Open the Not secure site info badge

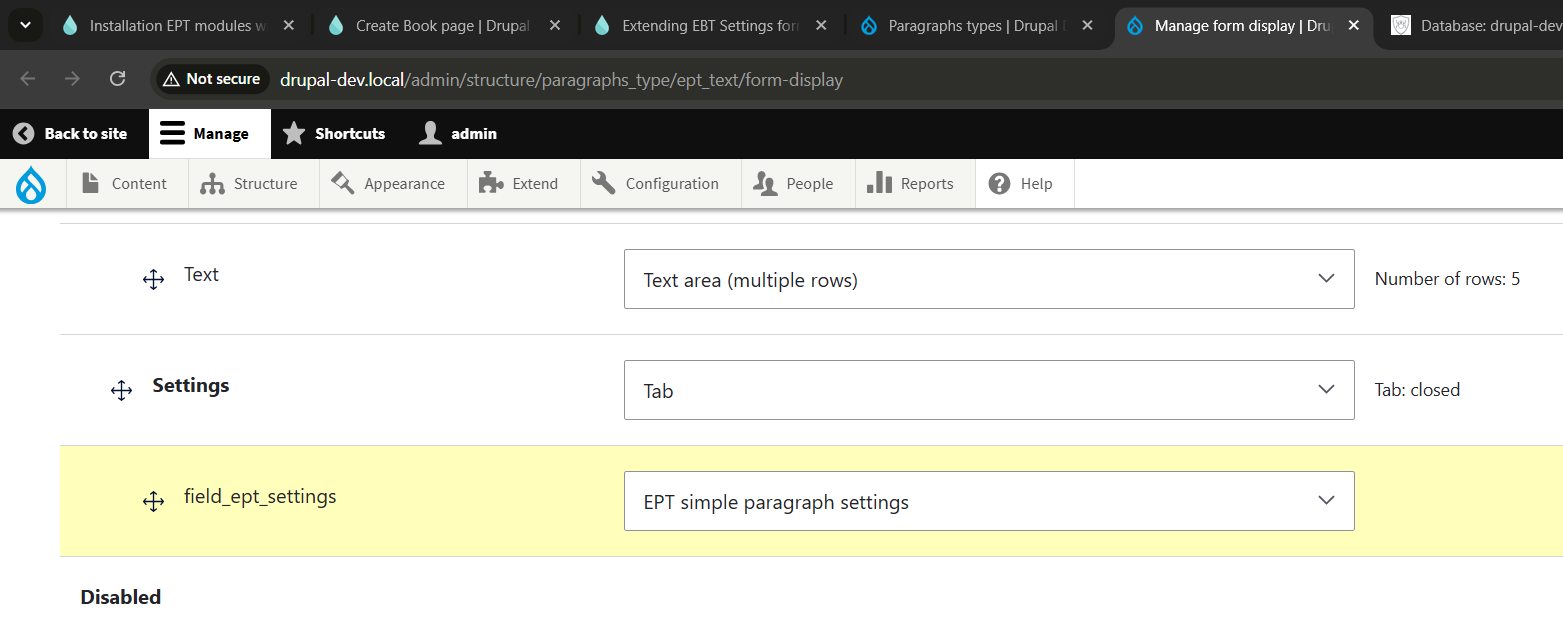tap(211, 79)
